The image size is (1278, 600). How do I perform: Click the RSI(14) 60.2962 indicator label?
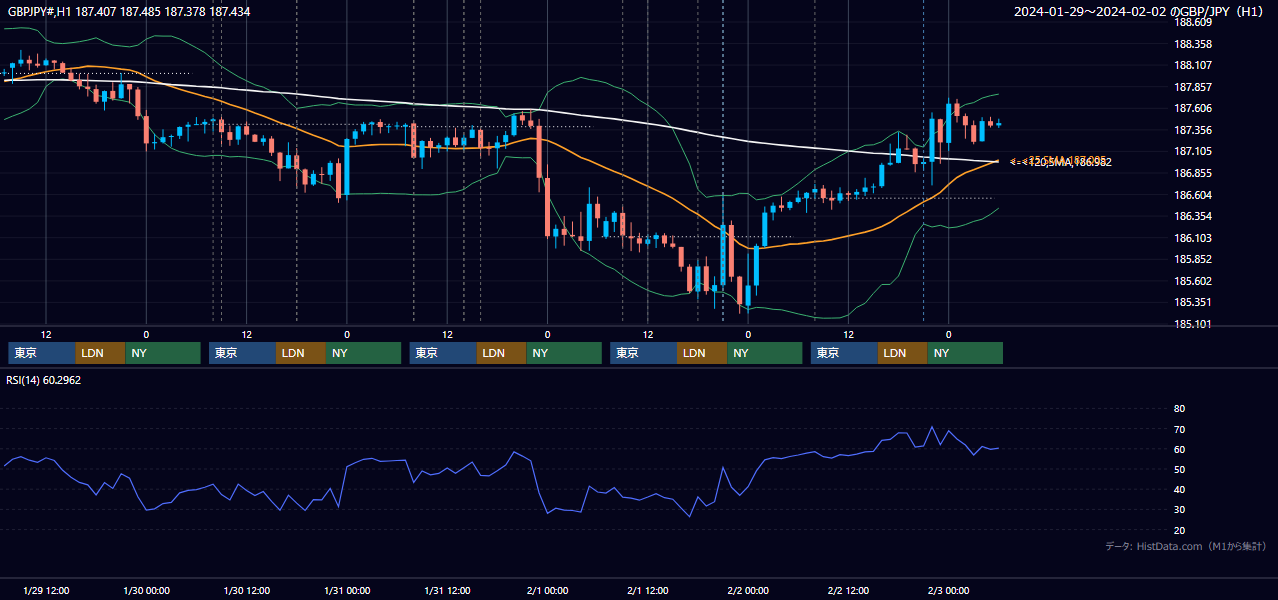[x=44, y=380]
